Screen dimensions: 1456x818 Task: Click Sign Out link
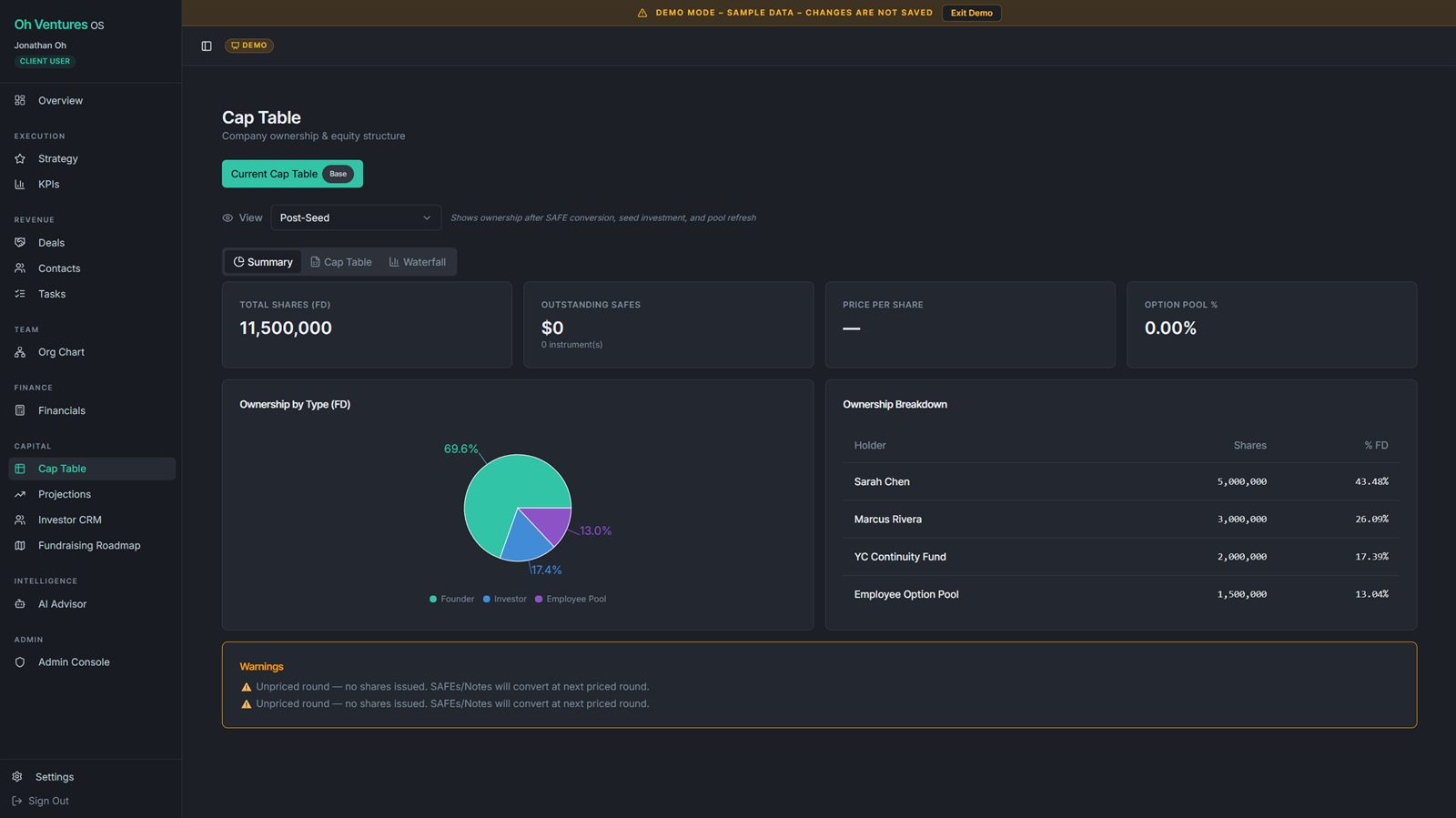[x=48, y=801]
